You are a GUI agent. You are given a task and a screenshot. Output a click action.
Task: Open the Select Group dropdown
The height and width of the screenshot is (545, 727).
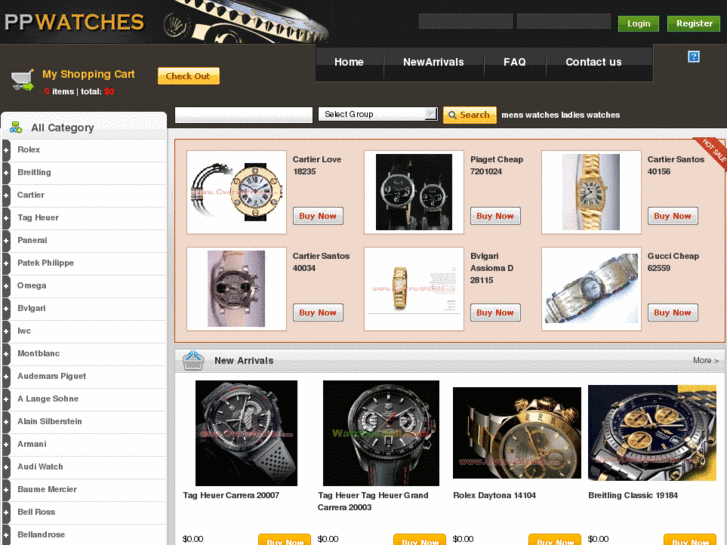[378, 114]
